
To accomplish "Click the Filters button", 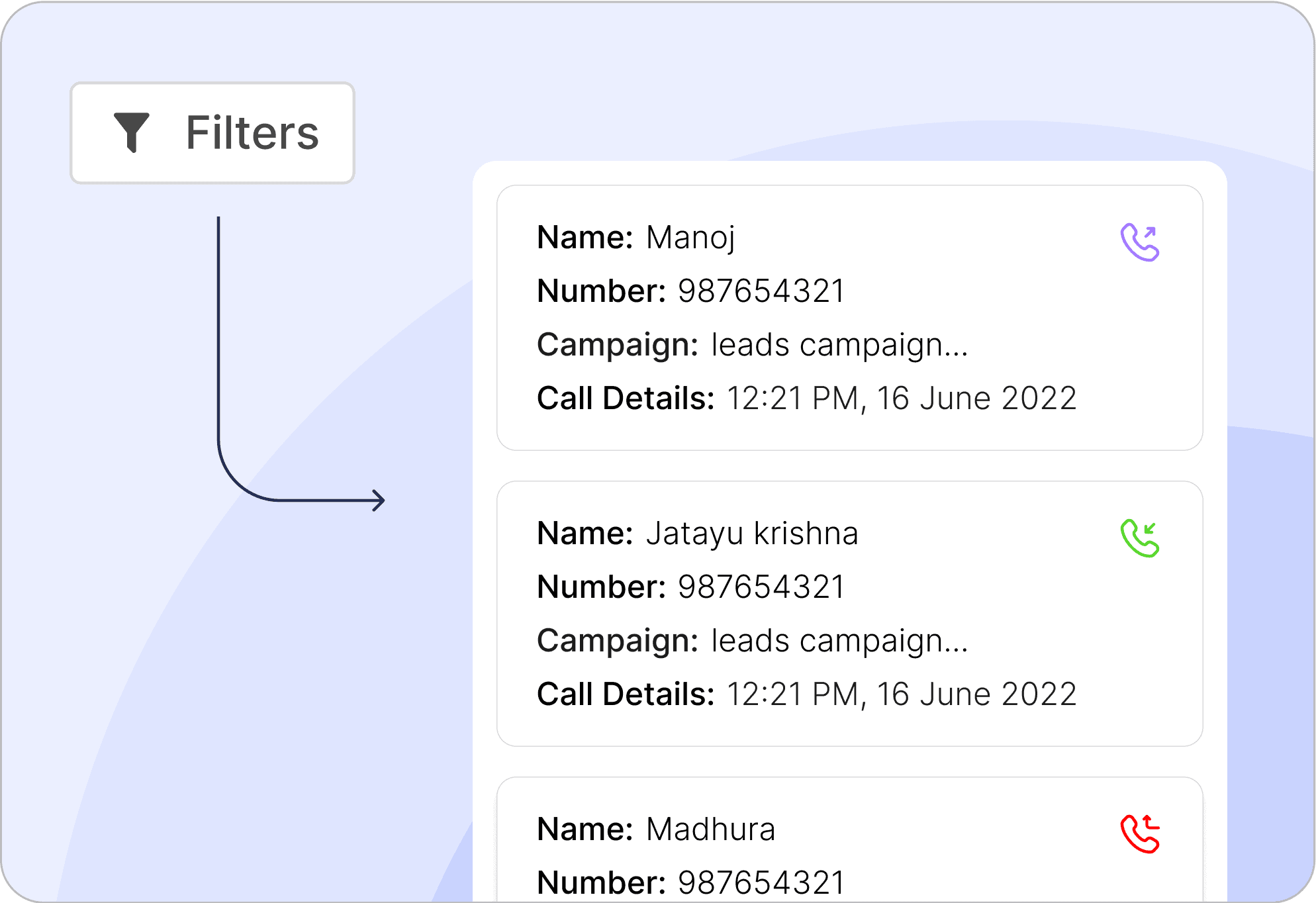I will coord(212,133).
